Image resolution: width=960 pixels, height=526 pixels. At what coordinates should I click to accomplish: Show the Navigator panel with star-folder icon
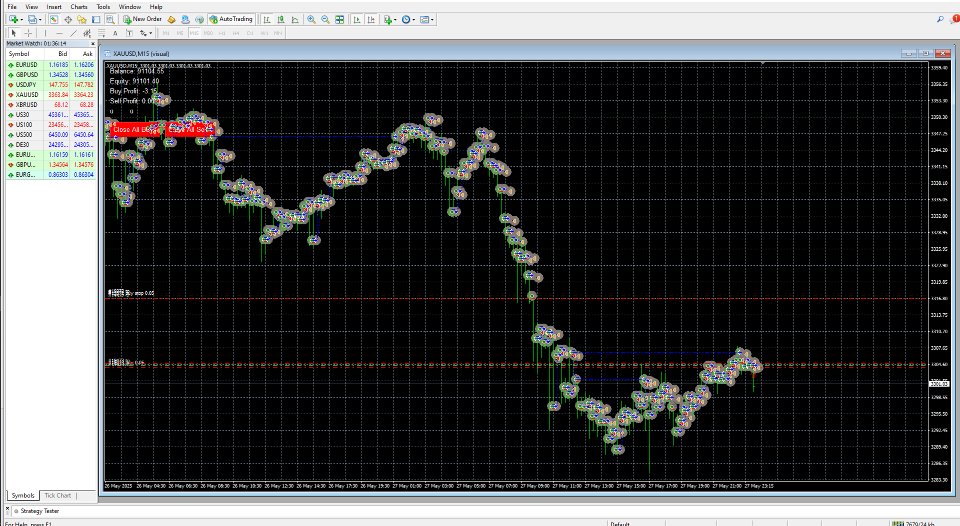click(x=81, y=20)
